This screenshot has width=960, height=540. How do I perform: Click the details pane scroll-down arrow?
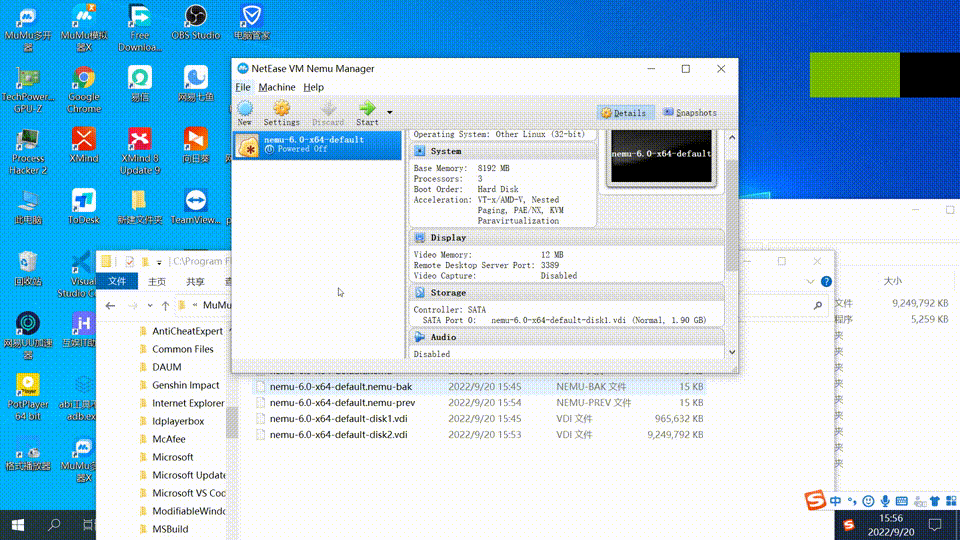(x=732, y=353)
